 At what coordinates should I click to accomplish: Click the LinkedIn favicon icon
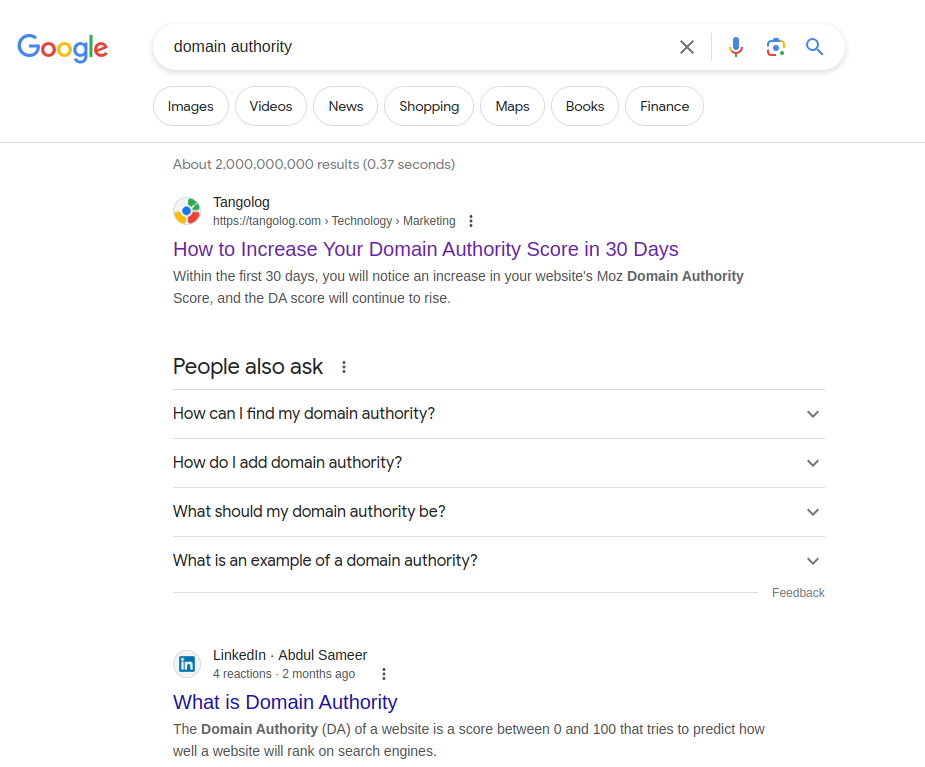tap(187, 664)
